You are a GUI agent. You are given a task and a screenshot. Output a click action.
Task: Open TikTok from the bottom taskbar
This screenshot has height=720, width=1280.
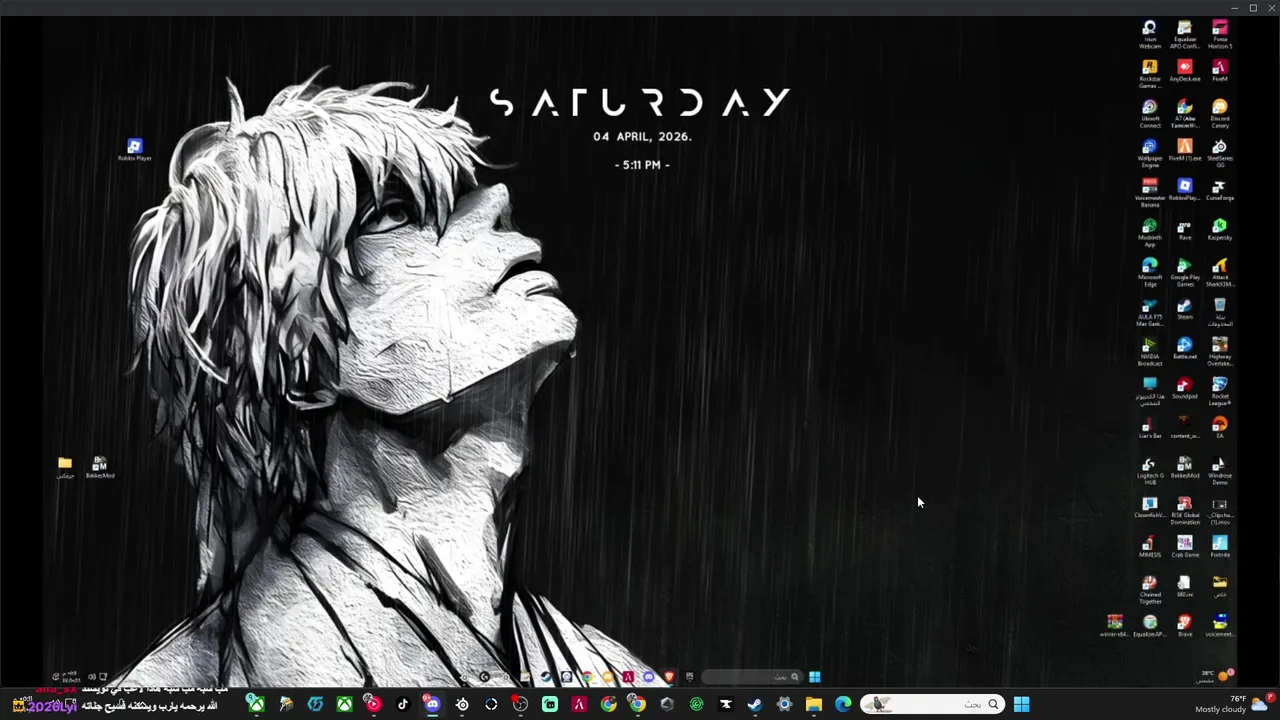coord(403,704)
